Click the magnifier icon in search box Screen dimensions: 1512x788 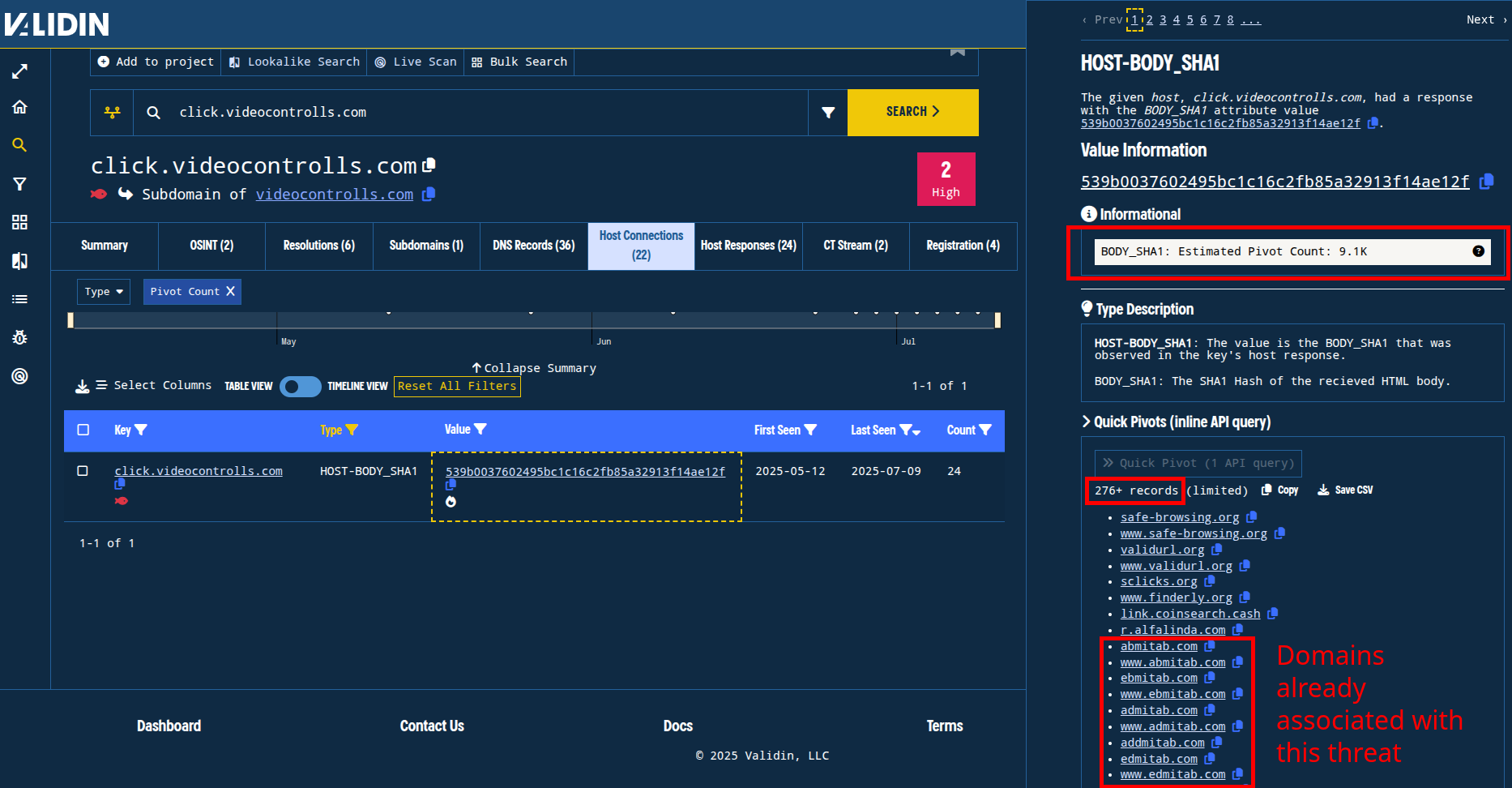[153, 113]
